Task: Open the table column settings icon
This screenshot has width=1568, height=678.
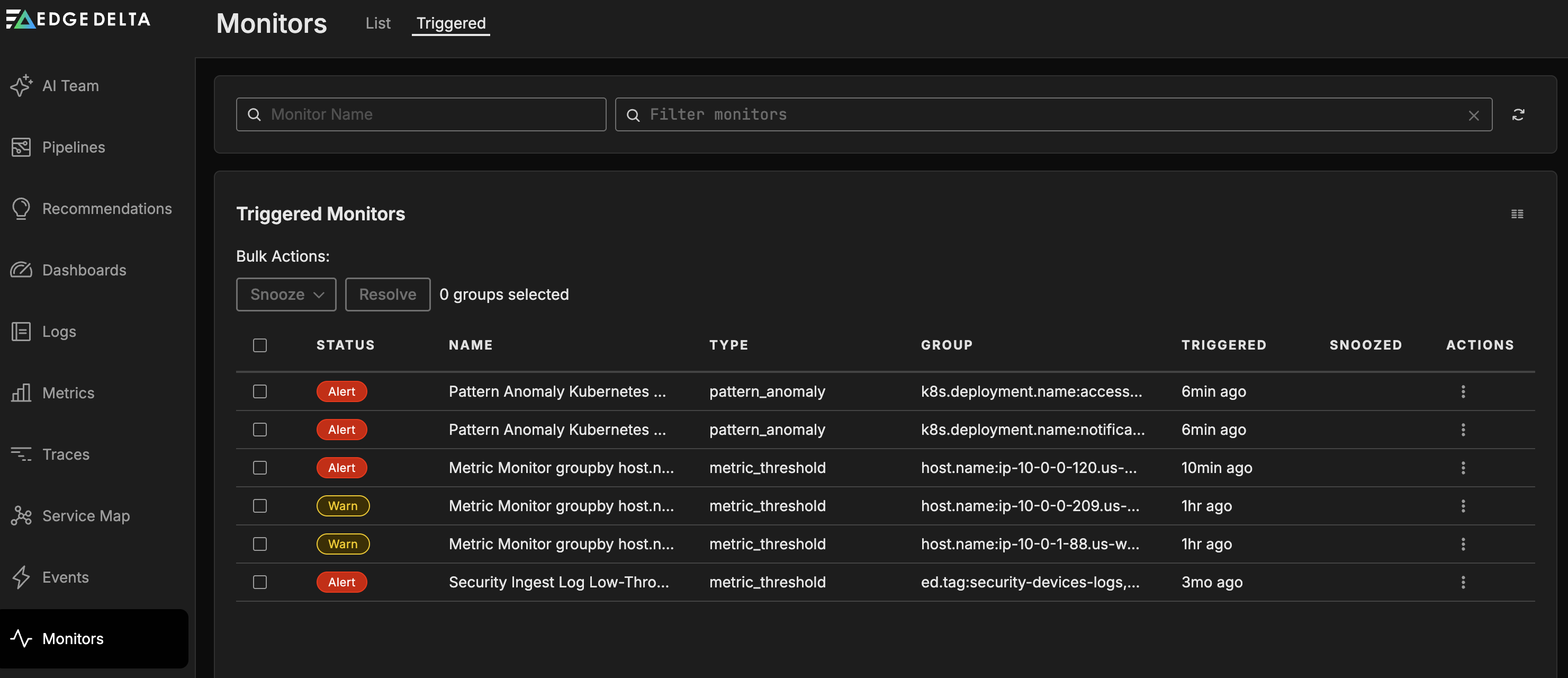Action: coord(1517,214)
